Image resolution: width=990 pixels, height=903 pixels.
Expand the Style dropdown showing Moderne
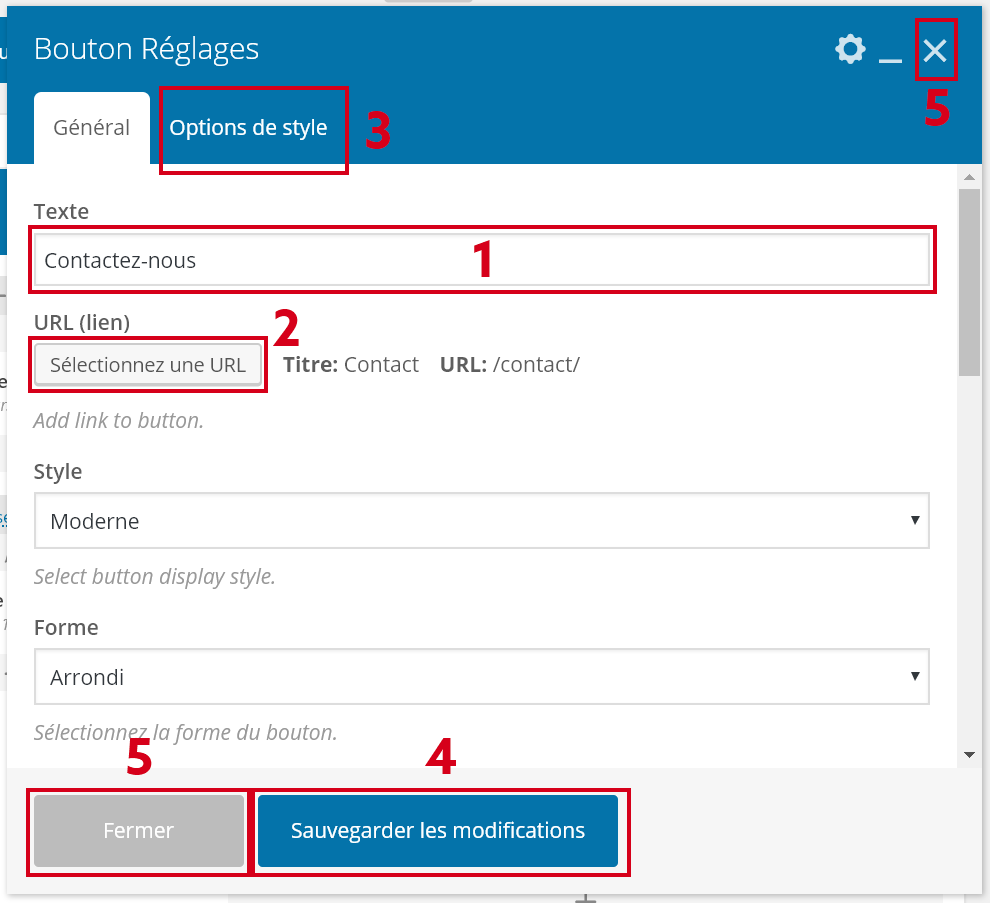point(481,521)
